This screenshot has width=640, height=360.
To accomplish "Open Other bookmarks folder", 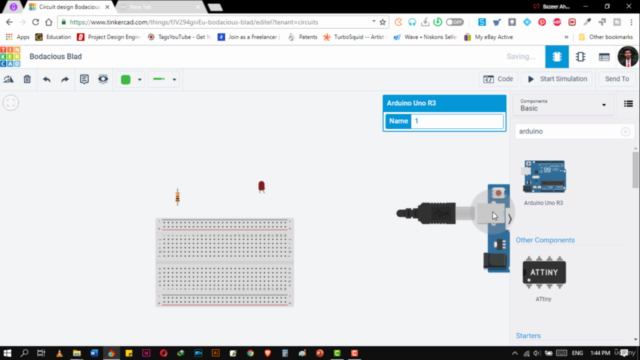I will click(x=606, y=37).
